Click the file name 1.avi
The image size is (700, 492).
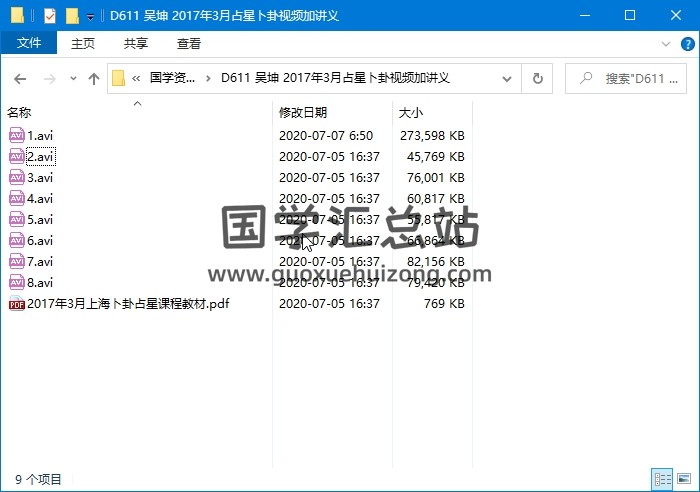[x=40, y=135]
